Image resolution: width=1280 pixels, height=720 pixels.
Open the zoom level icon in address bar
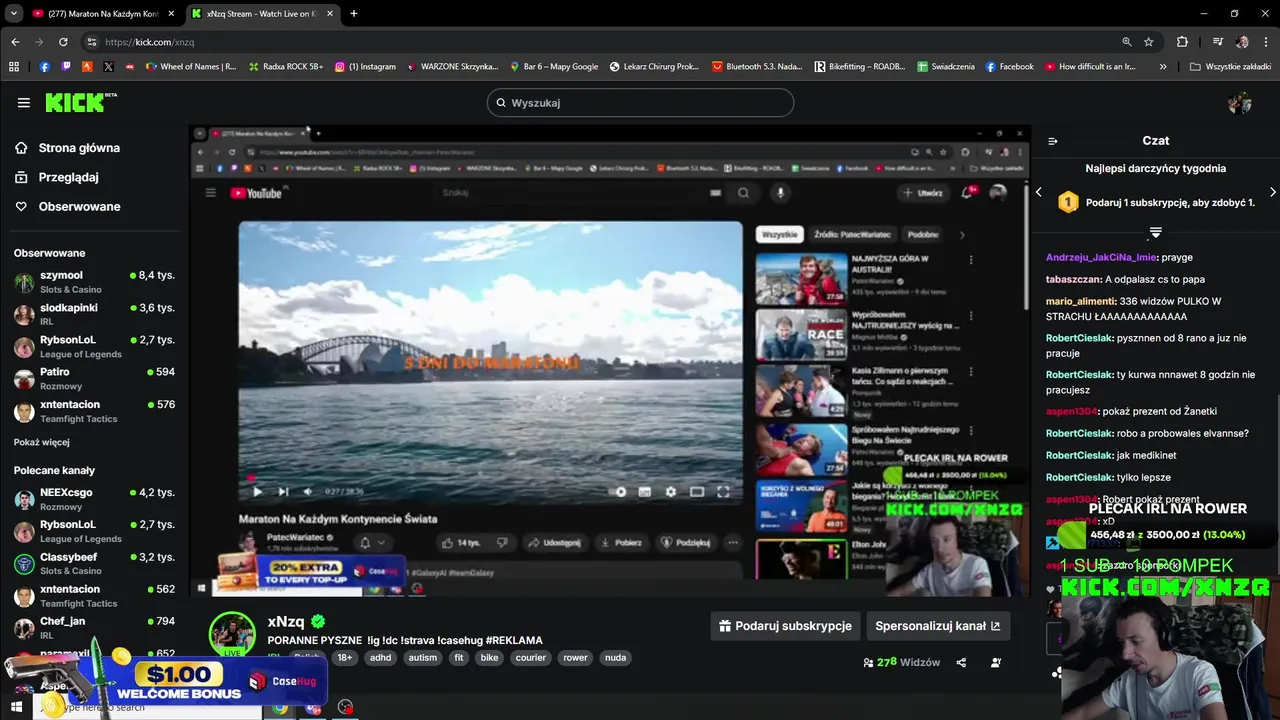[1127, 42]
